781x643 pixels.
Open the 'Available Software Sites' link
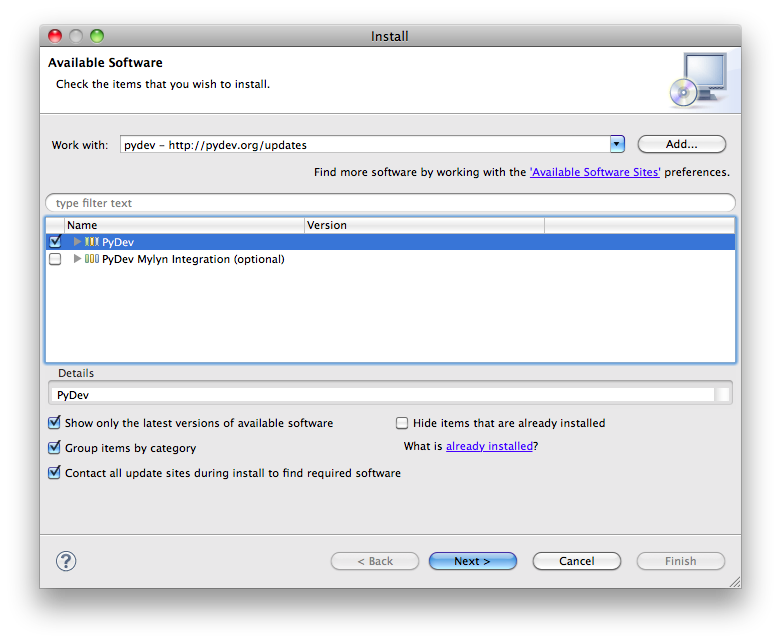[x=595, y=172]
